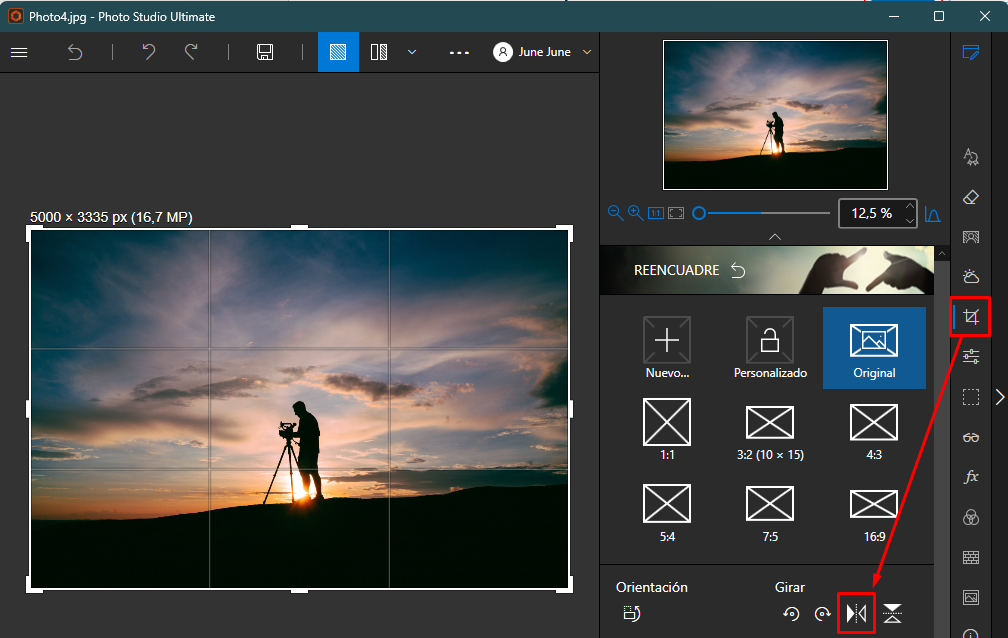This screenshot has width=1008, height=638.
Task: Decrease zoom with the stepper down arrow
Action: [910, 221]
